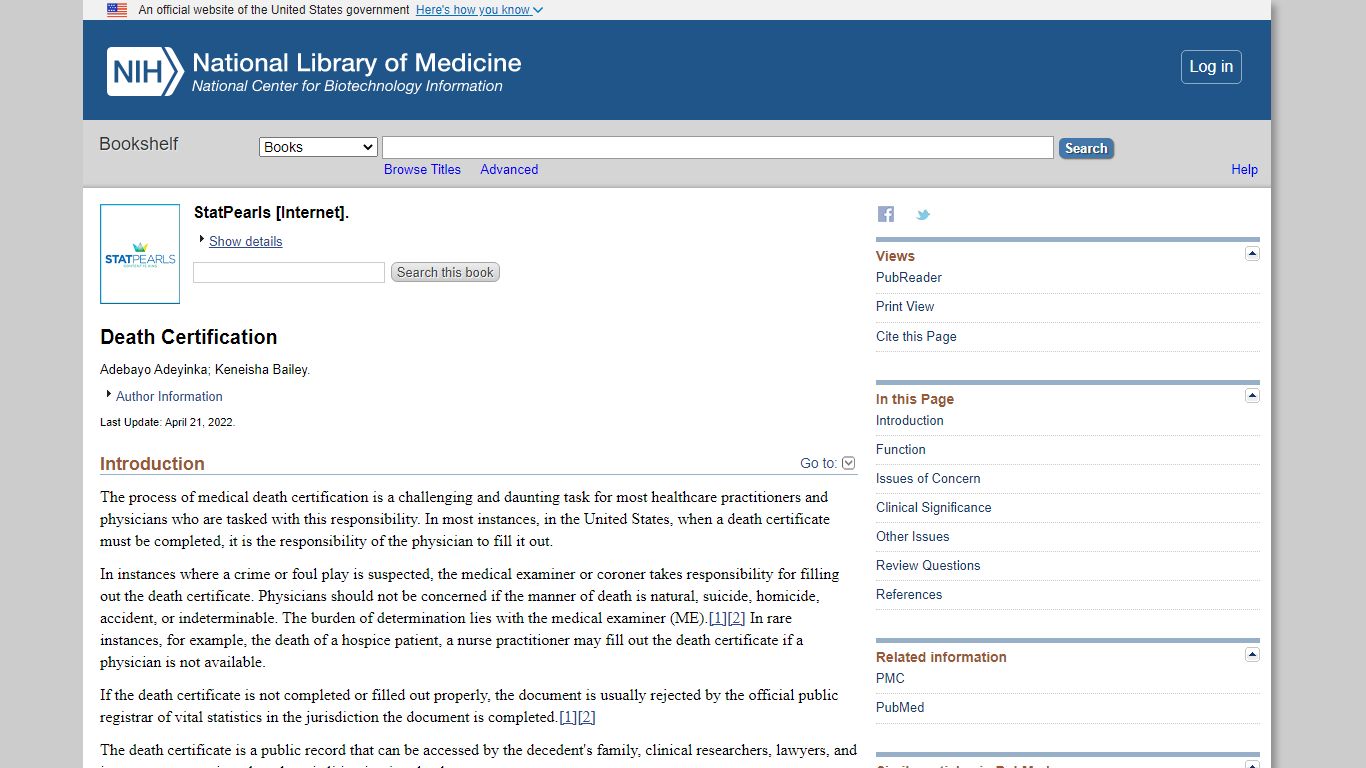
Task: Collapse the Views panel toggle
Action: click(x=1252, y=254)
